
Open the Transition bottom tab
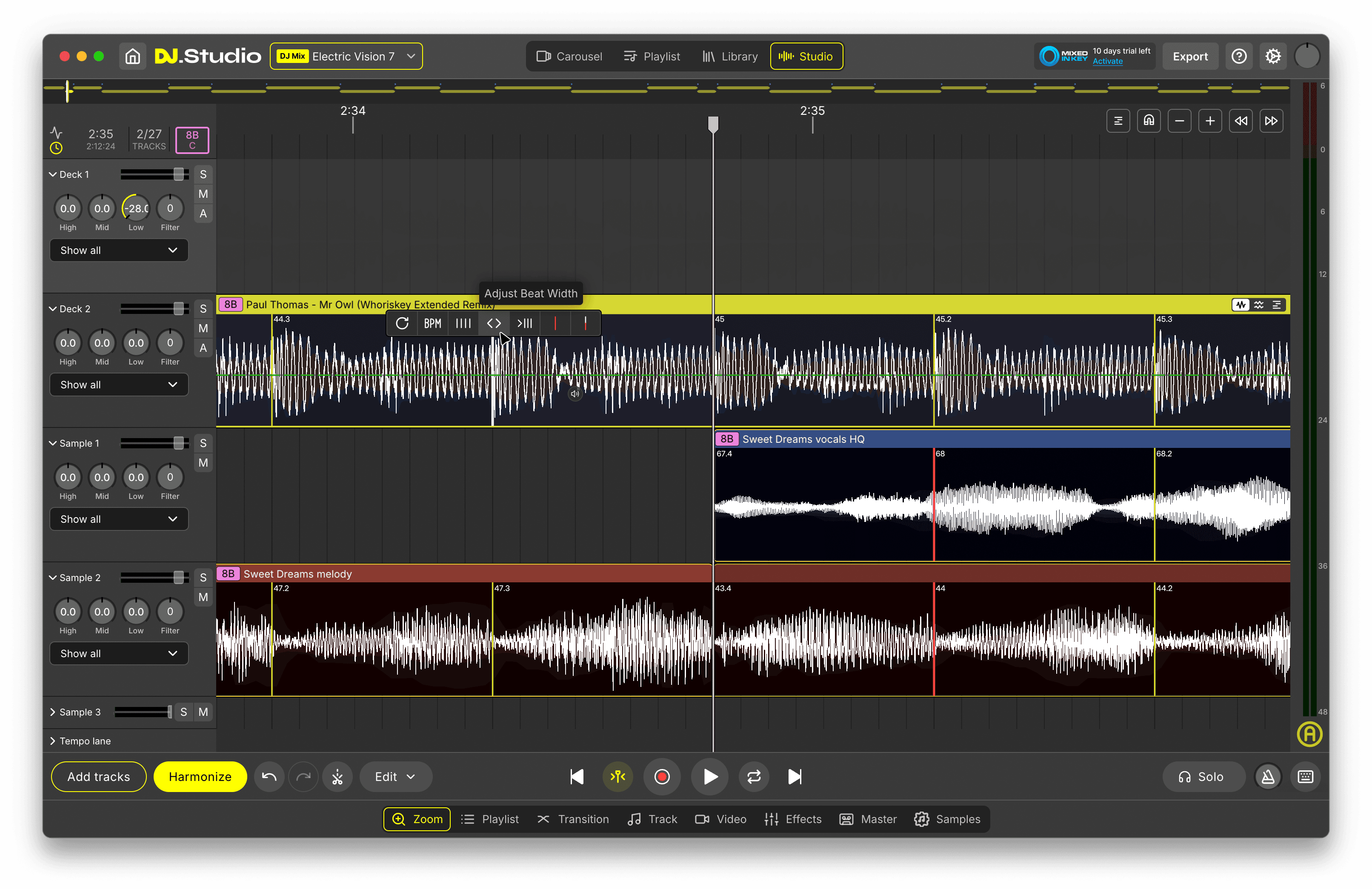573,819
